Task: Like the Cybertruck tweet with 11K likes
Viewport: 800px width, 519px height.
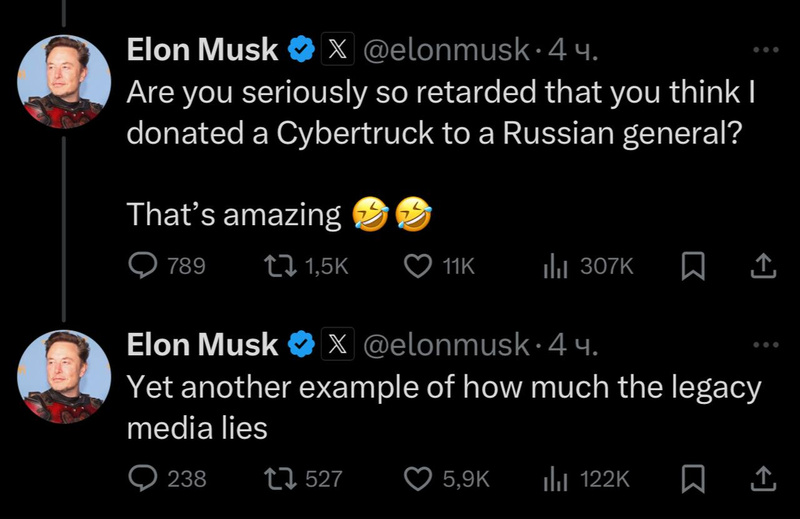Action: pos(417,266)
